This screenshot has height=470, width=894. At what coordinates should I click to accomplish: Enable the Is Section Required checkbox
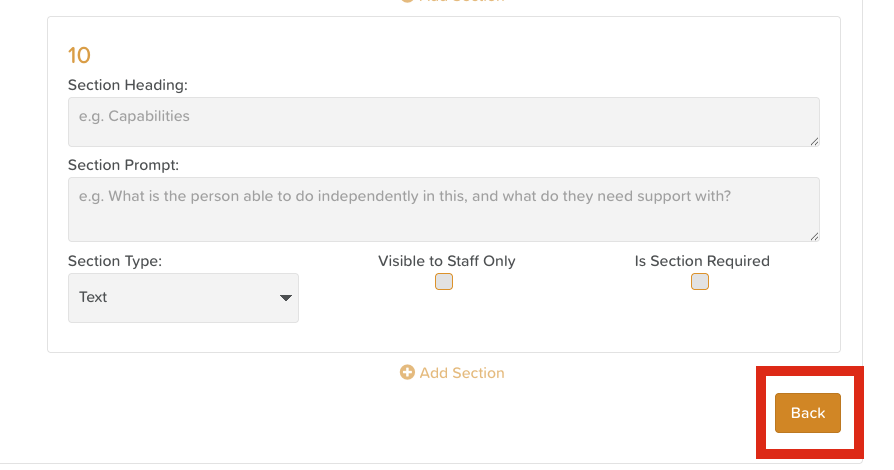(700, 282)
